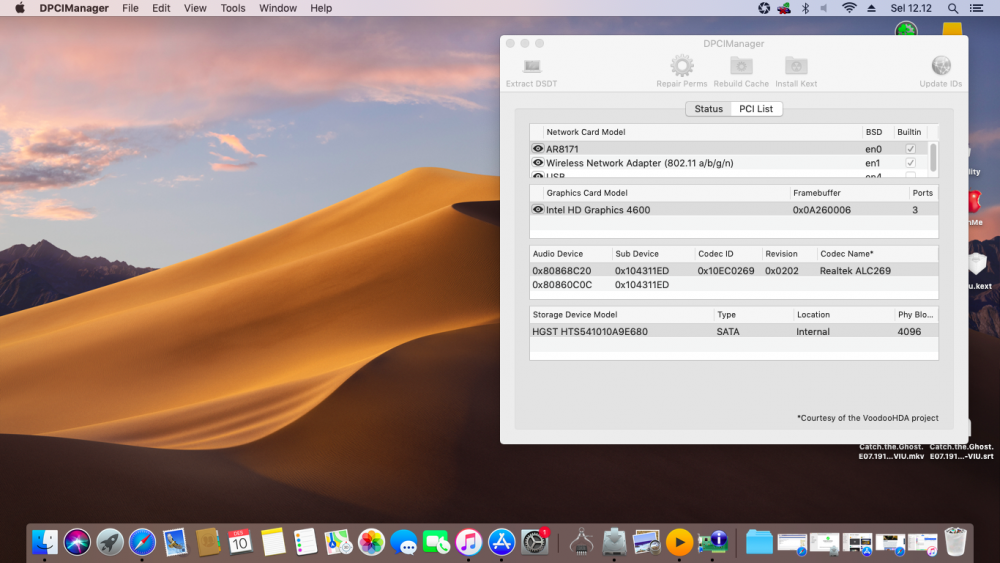The height and width of the screenshot is (563, 1000).
Task: Open the Trash in the Dock
Action: click(955, 543)
